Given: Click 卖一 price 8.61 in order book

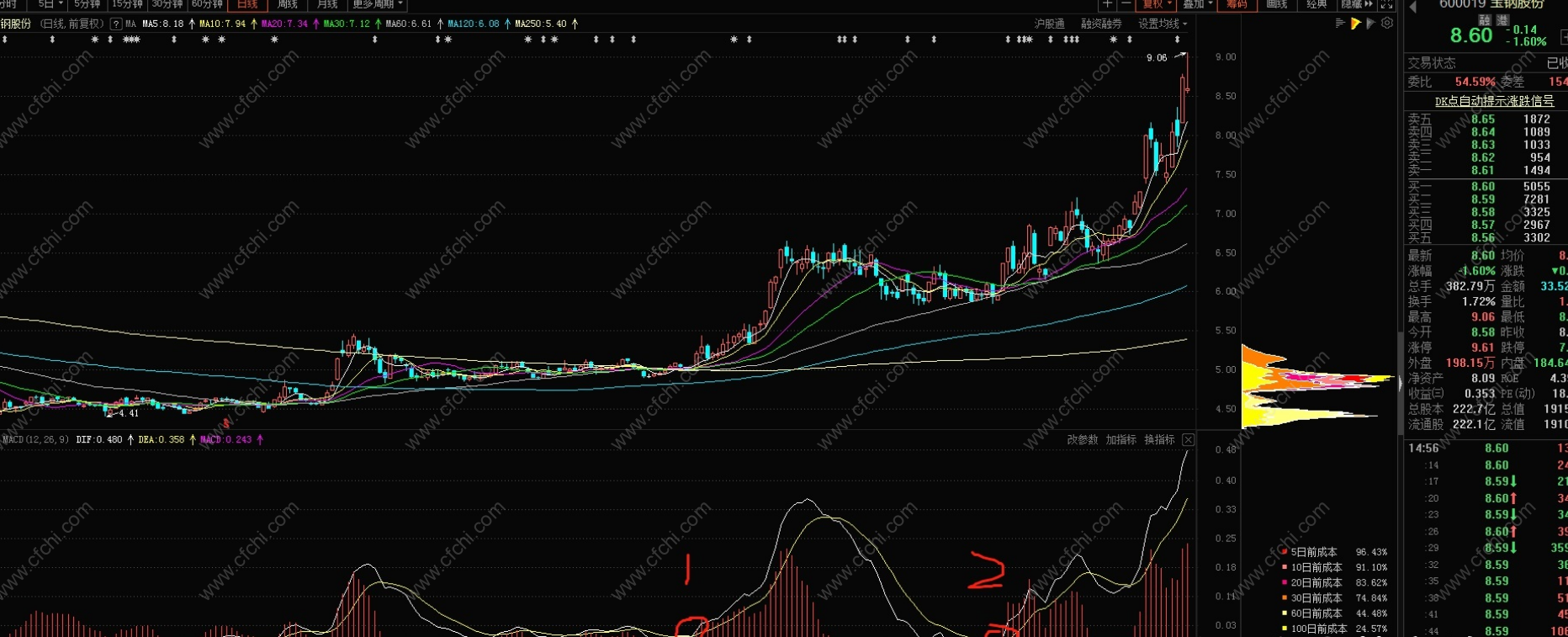Looking at the screenshot, I should [x=1483, y=170].
